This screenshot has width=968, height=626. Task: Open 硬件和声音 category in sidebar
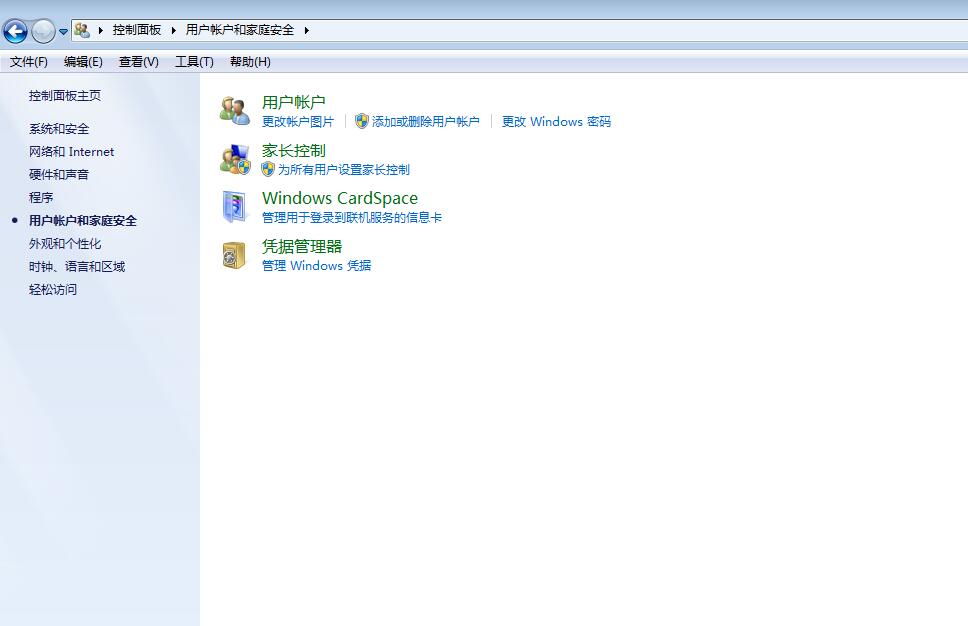59,175
